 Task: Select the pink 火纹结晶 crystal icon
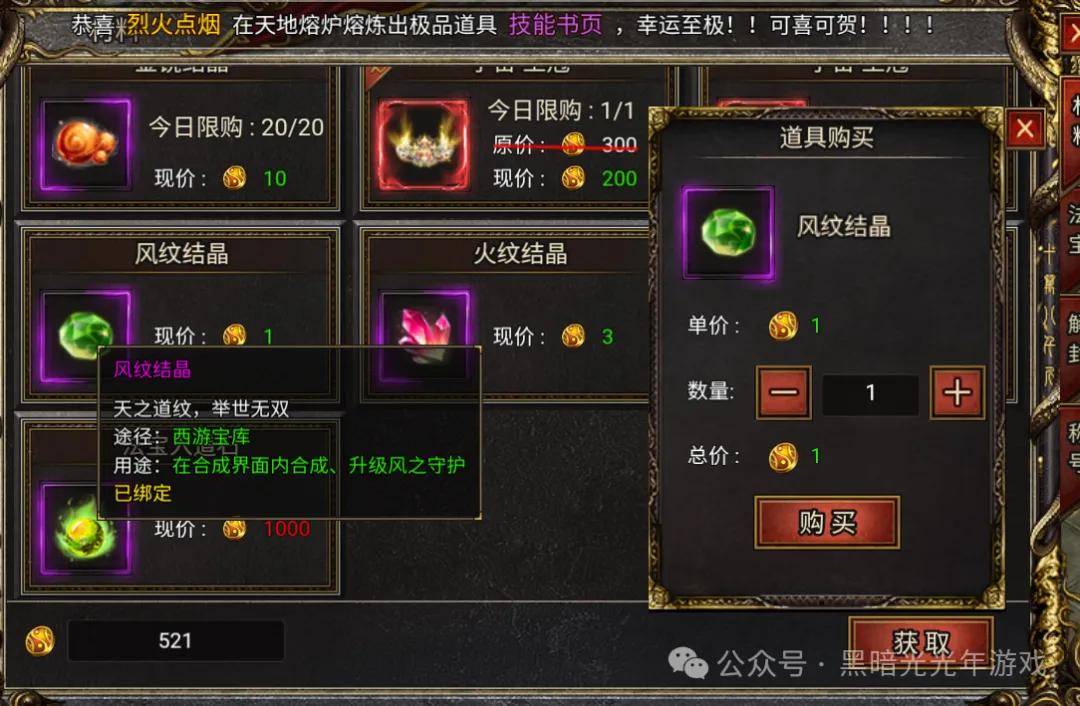[424, 335]
